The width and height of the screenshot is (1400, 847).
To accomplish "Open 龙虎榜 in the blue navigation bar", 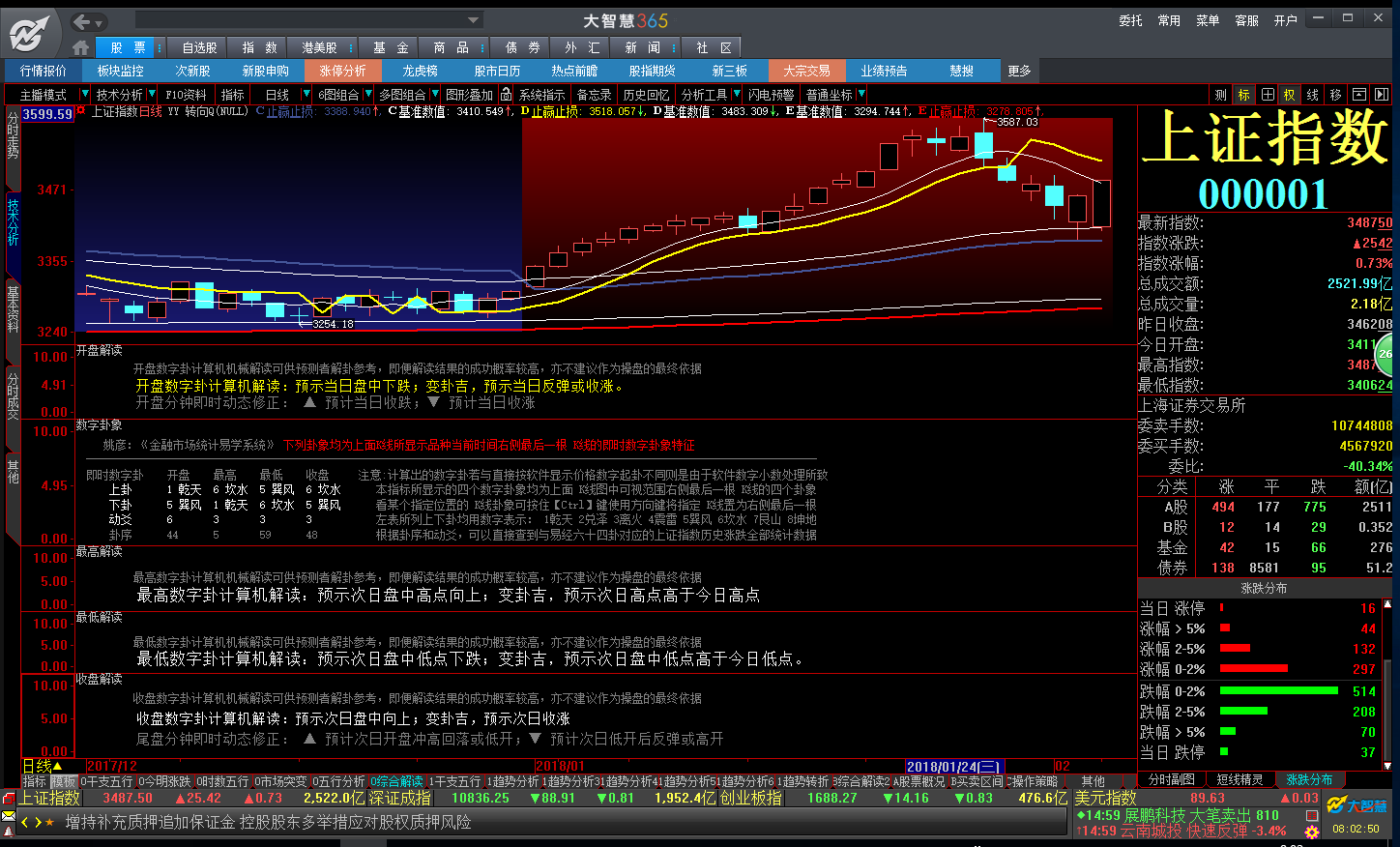I will [x=421, y=71].
